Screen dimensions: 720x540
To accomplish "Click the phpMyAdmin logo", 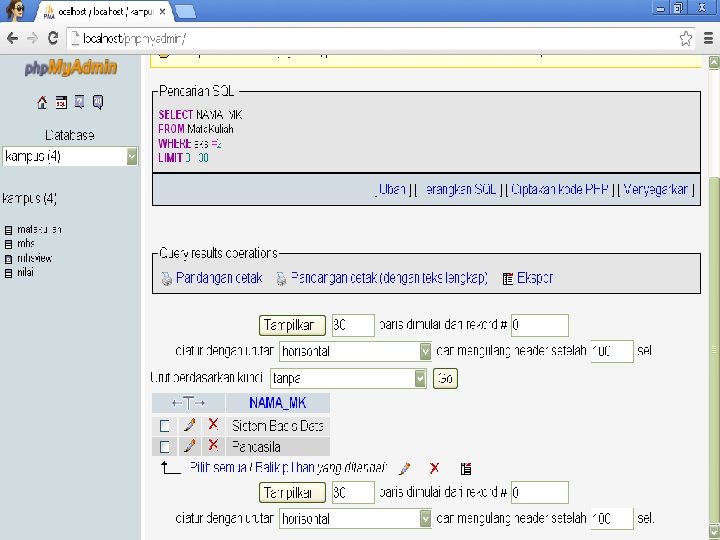I will click(71, 68).
